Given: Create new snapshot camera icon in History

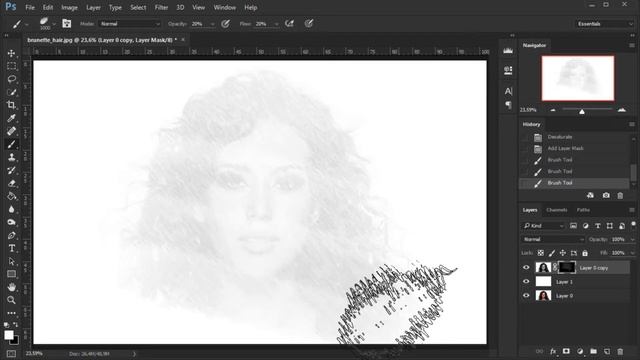Looking at the screenshot, I should pyautogui.click(x=606, y=196).
